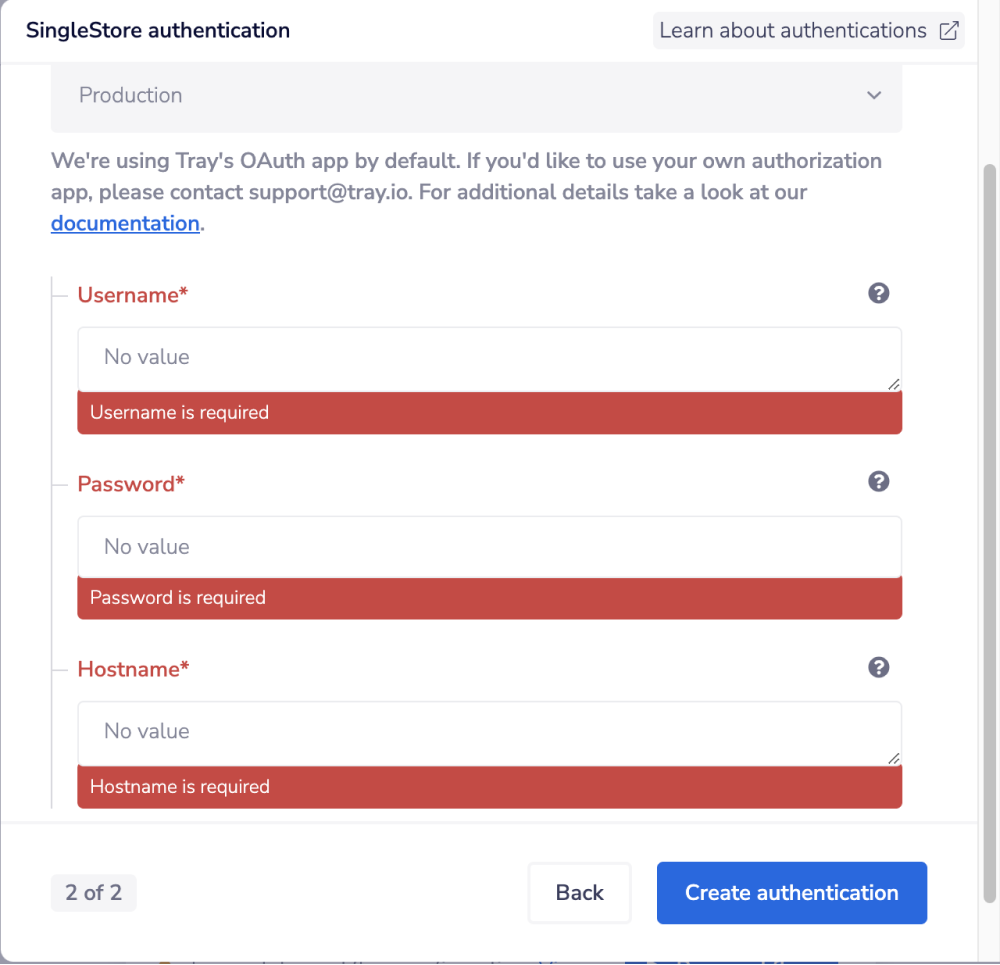Click the SingleStore authentication dialog title
Screen dimensions: 1000x965
[x=157, y=30]
